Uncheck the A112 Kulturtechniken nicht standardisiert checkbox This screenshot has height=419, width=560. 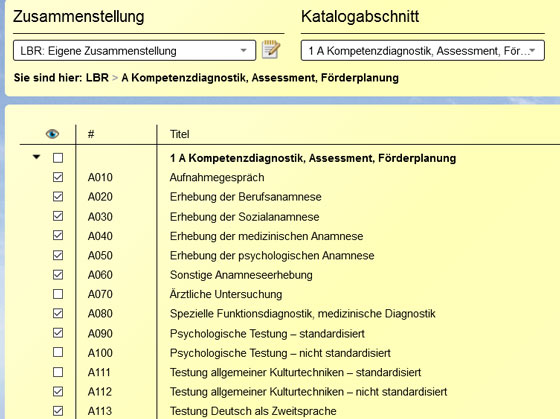(x=58, y=391)
